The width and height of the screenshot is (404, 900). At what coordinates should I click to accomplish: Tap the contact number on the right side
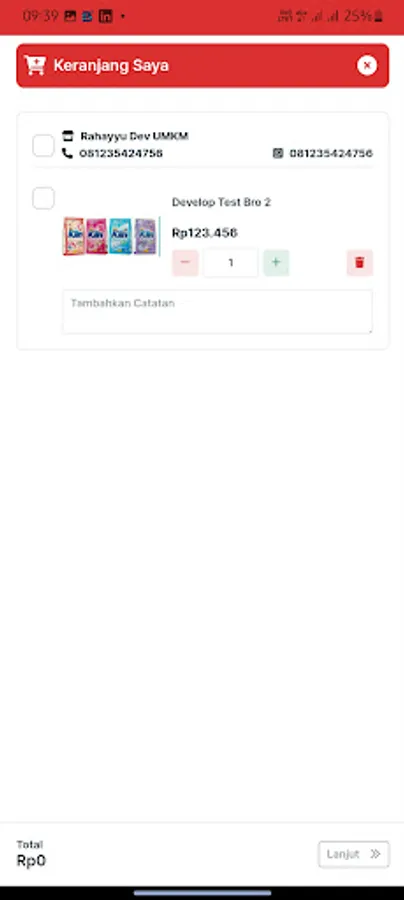pos(331,153)
